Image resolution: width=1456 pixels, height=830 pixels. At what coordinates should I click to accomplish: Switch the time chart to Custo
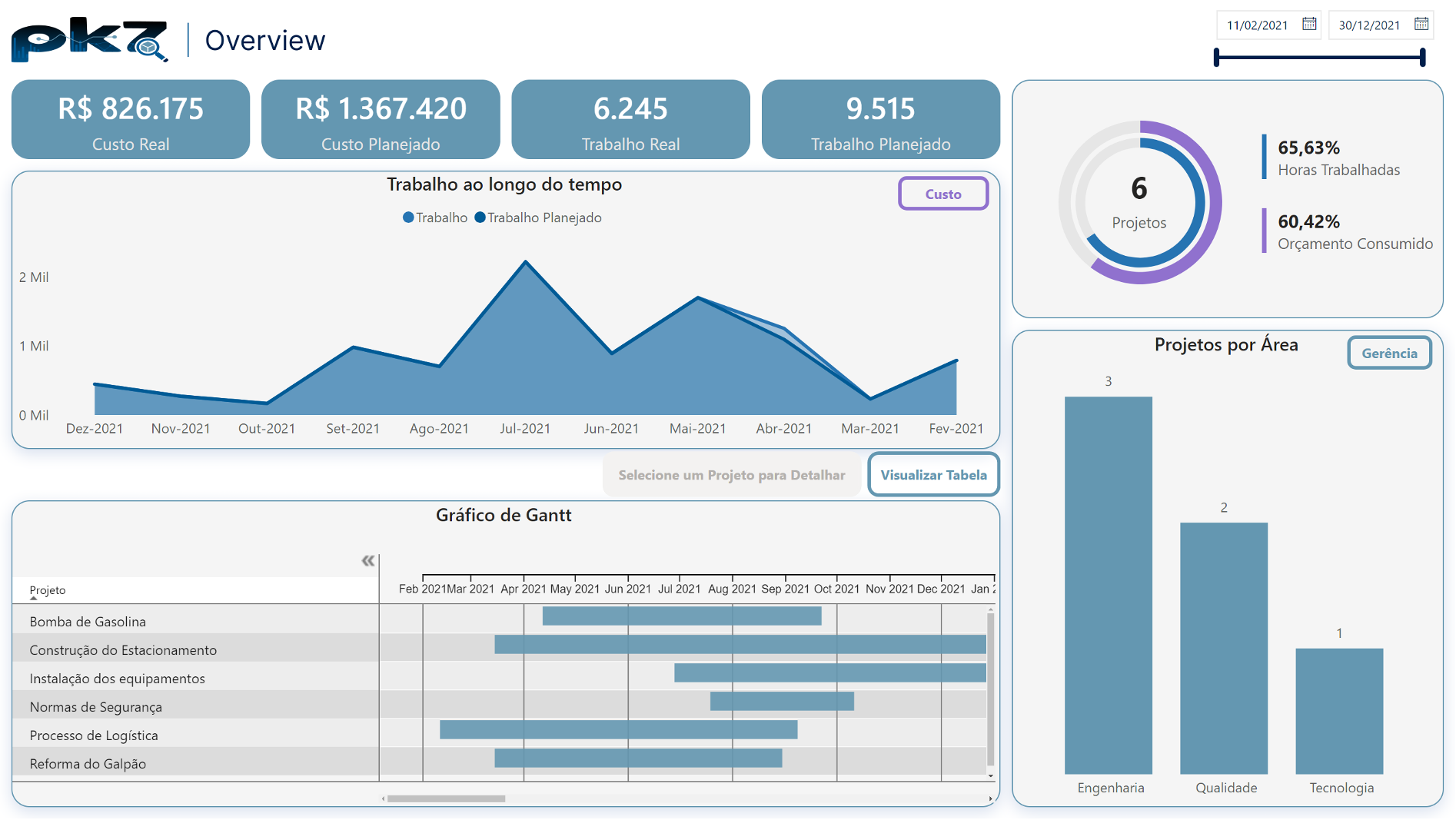pos(942,194)
